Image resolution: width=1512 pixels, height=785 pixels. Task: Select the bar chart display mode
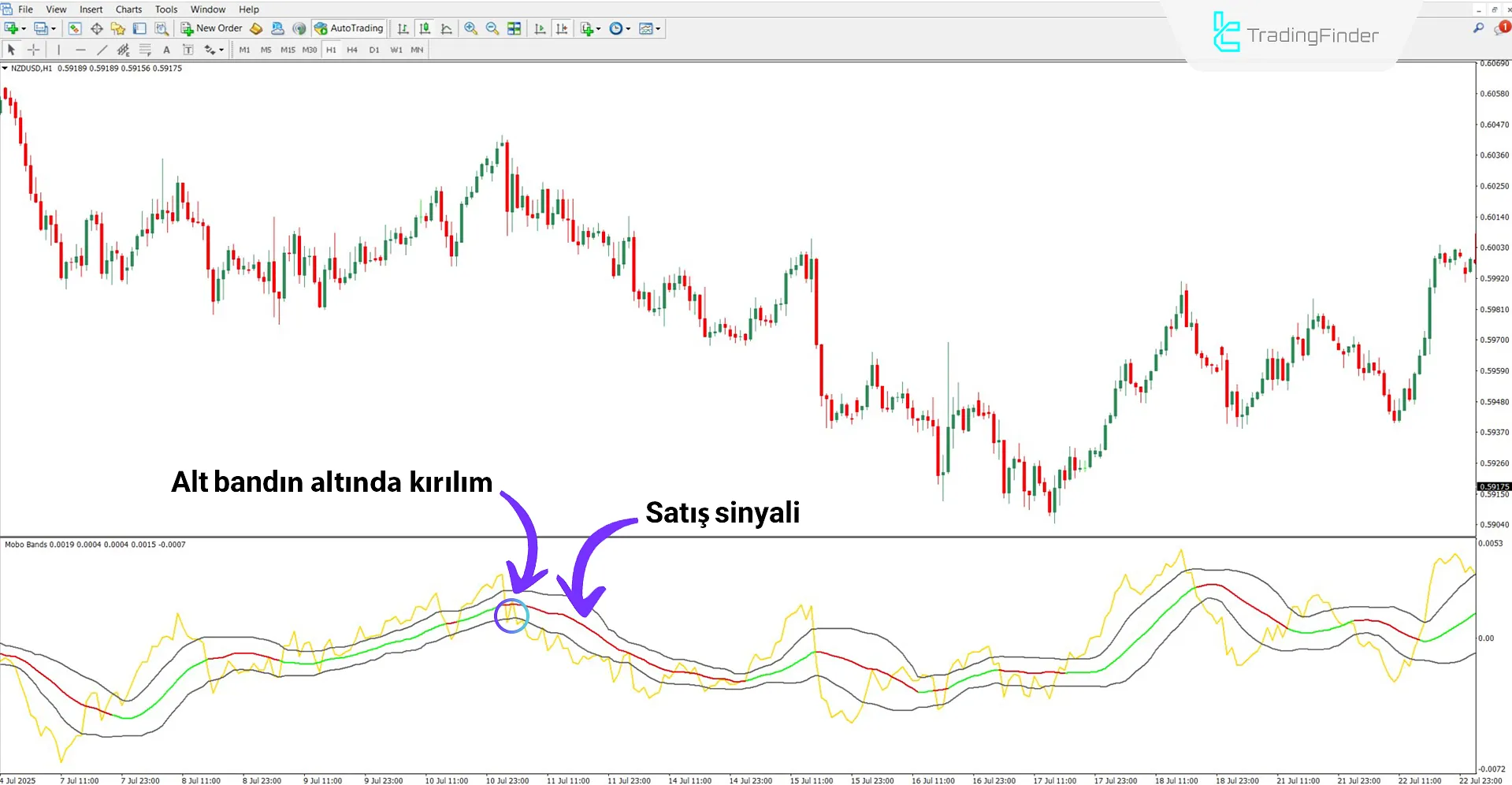(x=403, y=28)
